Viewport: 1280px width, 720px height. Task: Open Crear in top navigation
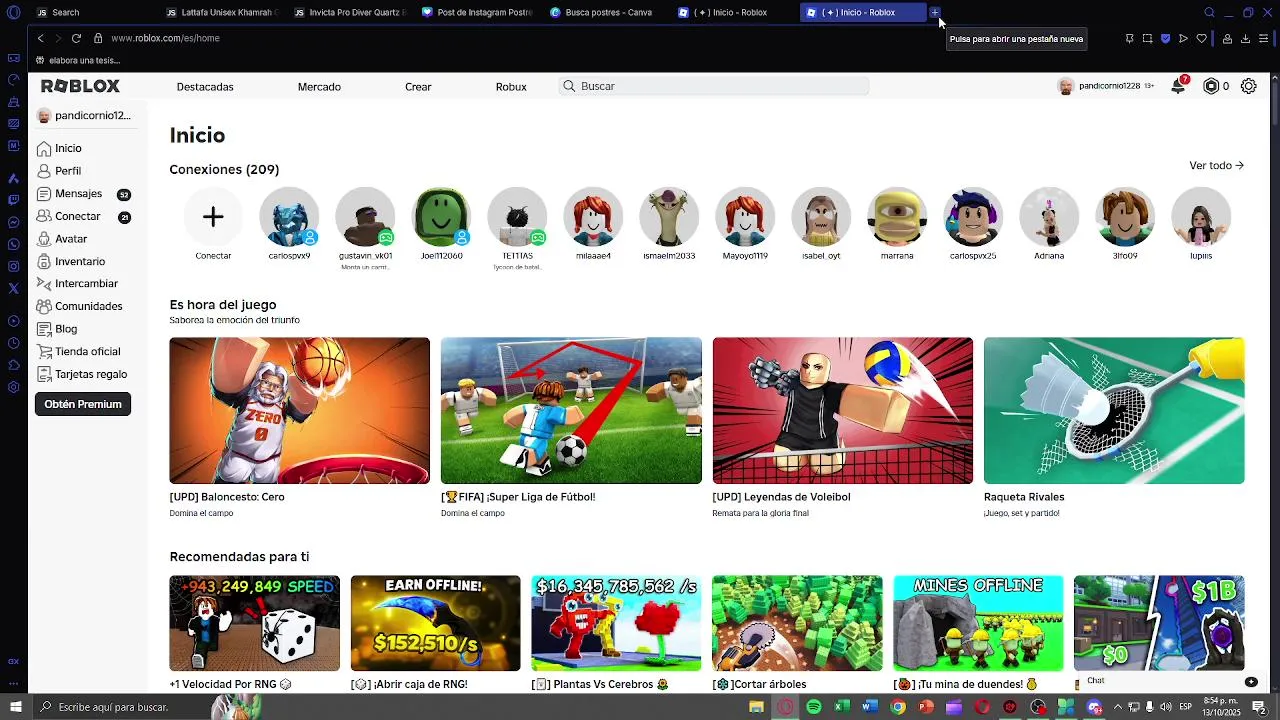click(418, 87)
